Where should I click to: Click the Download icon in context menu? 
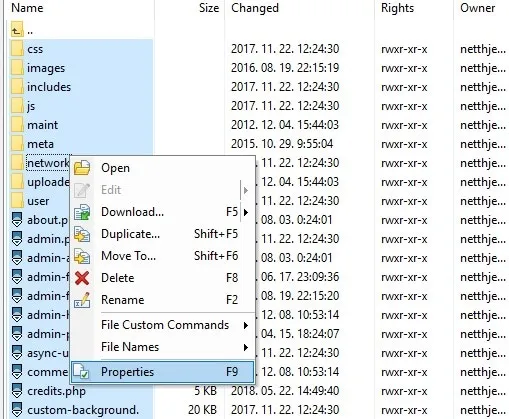pos(82,212)
